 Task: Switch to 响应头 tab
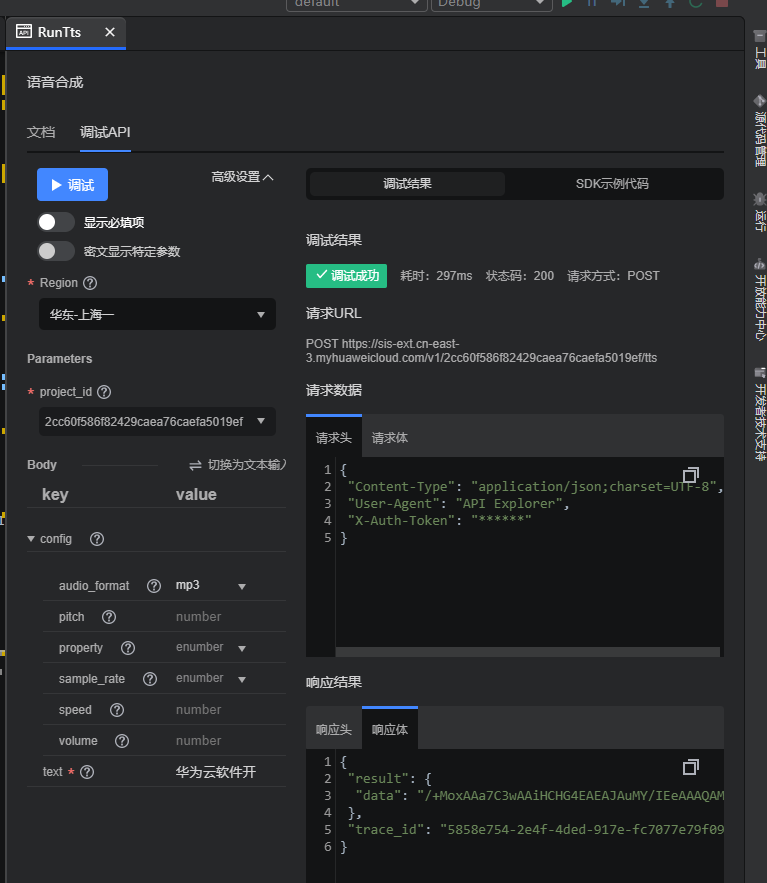click(333, 730)
